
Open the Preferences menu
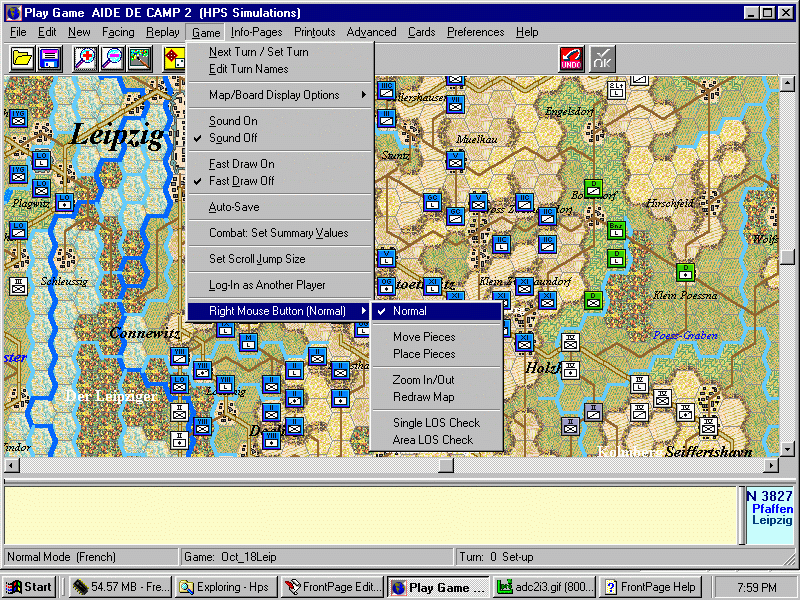pyautogui.click(x=476, y=32)
